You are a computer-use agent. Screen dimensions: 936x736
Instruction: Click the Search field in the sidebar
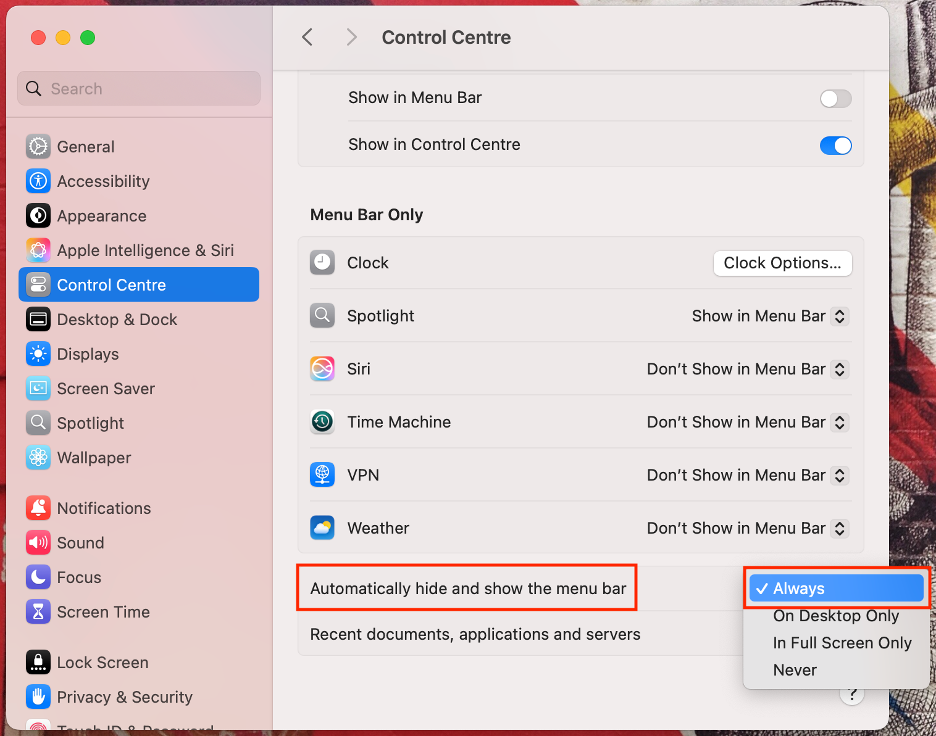click(138, 89)
